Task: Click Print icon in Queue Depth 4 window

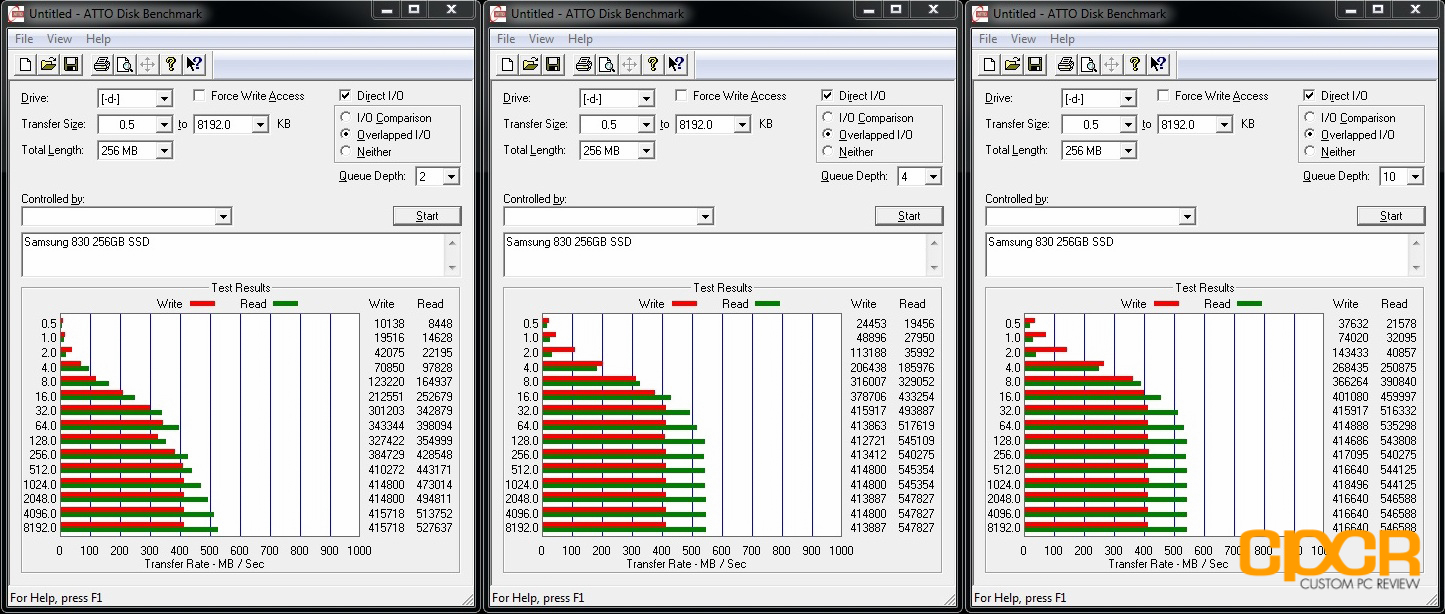Action: tap(583, 65)
